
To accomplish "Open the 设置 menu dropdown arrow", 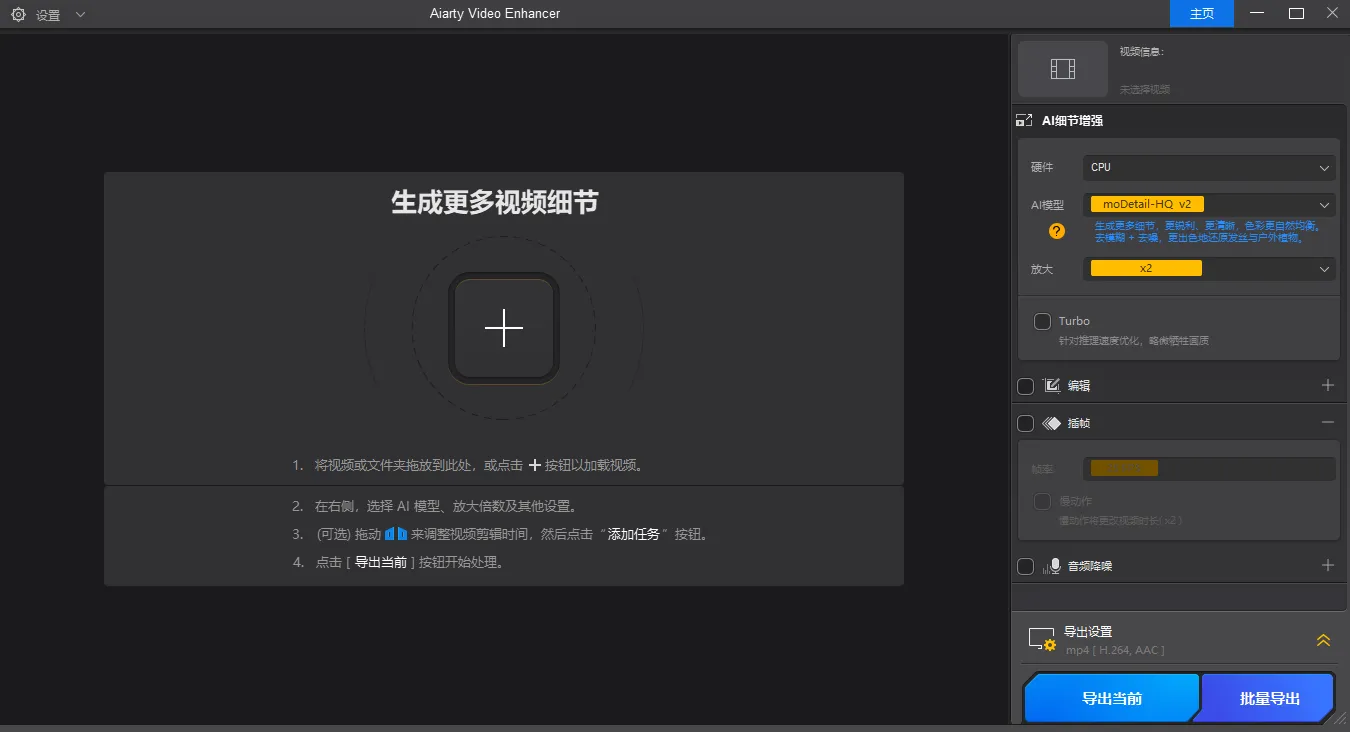I will 80,14.
